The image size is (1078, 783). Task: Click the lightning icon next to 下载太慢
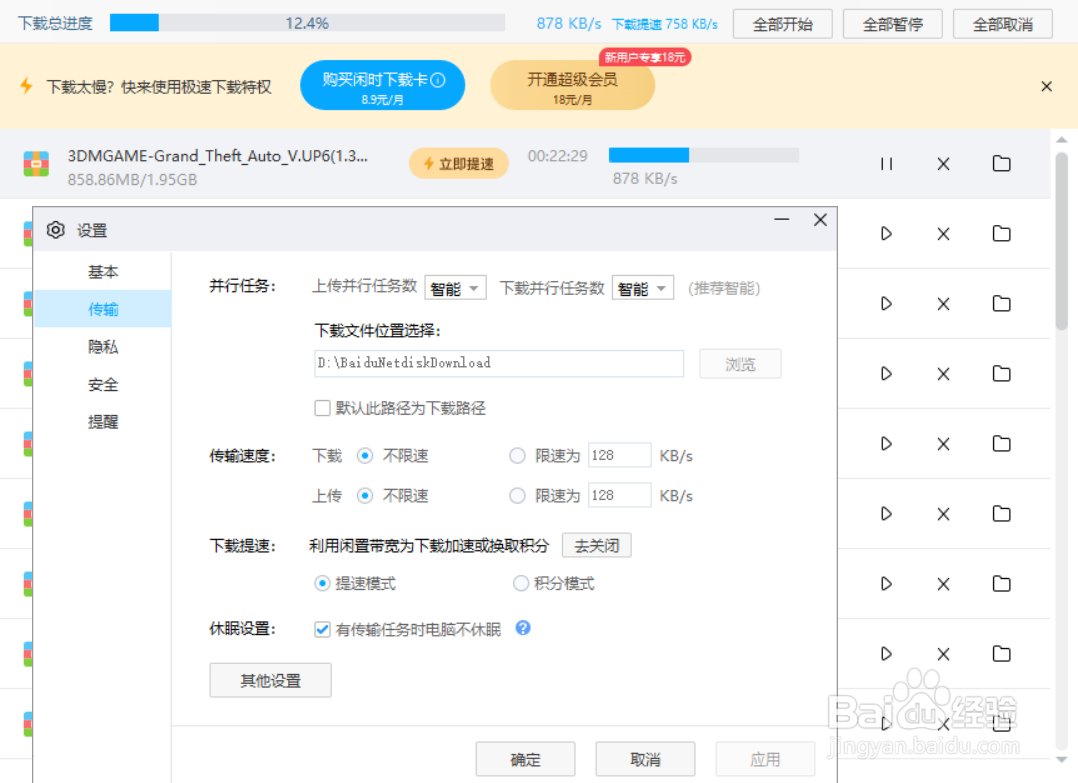point(26,86)
